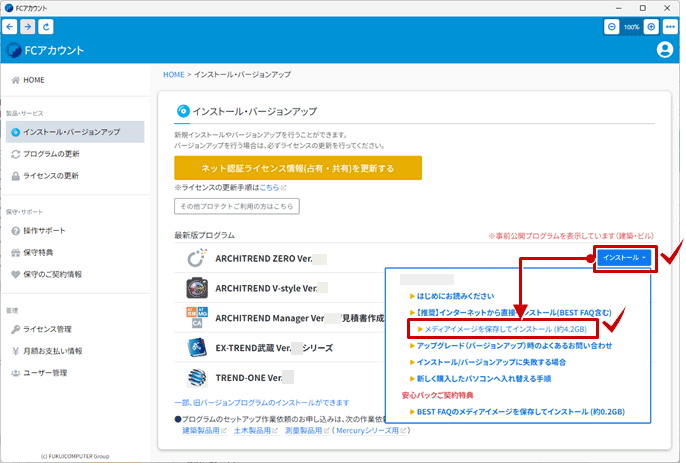Click the HOME house icon in sidebar

click(16, 80)
